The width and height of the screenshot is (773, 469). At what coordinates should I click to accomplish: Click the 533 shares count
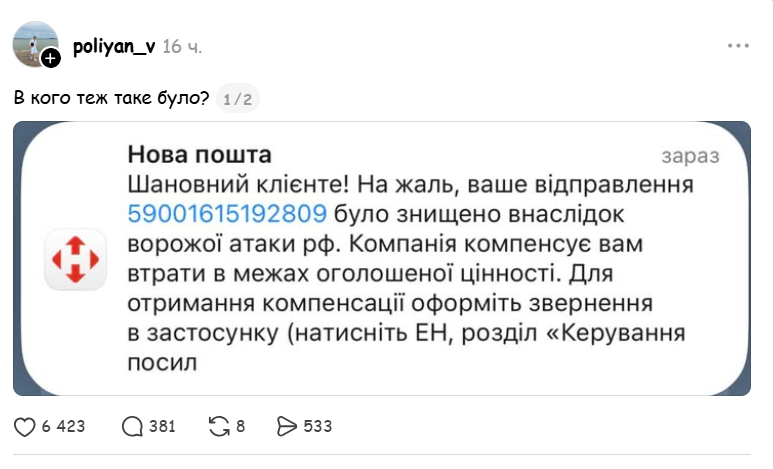click(317, 427)
